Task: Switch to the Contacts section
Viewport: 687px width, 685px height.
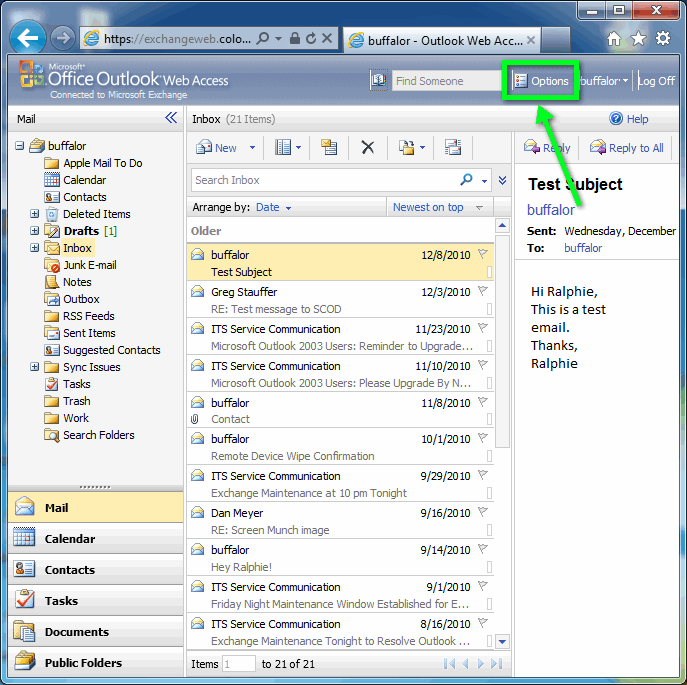Action: click(x=96, y=570)
